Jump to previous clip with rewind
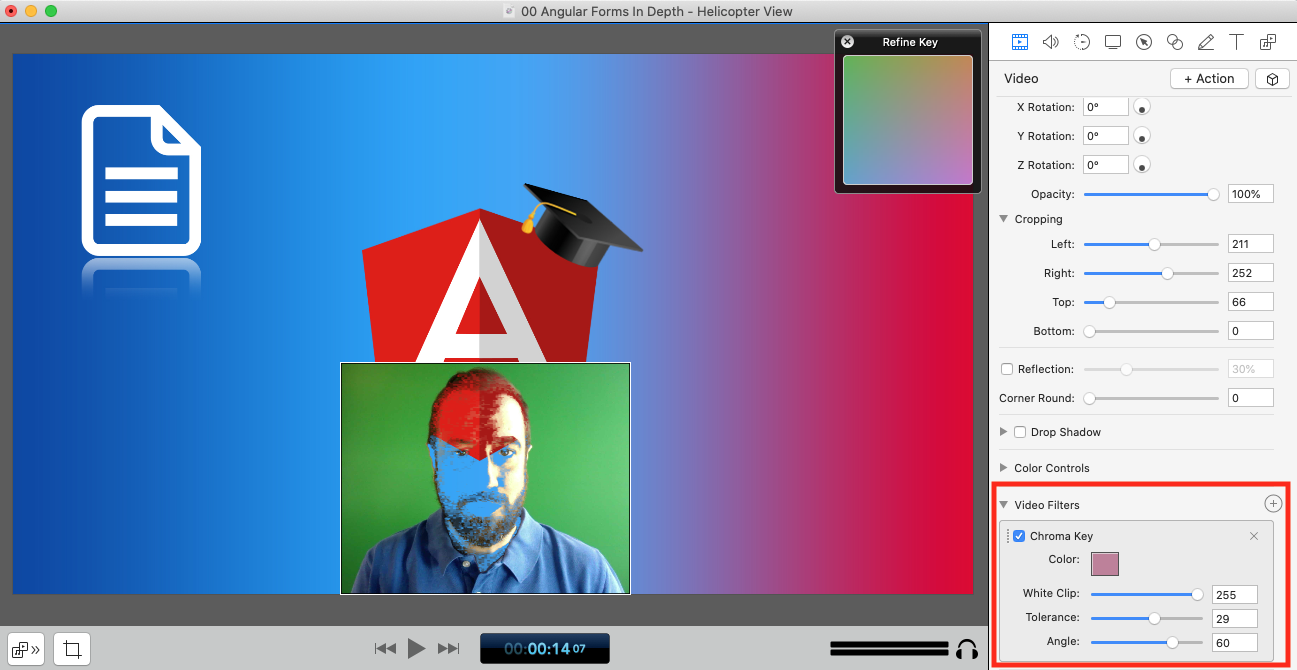The height and width of the screenshot is (670, 1297). 385,649
